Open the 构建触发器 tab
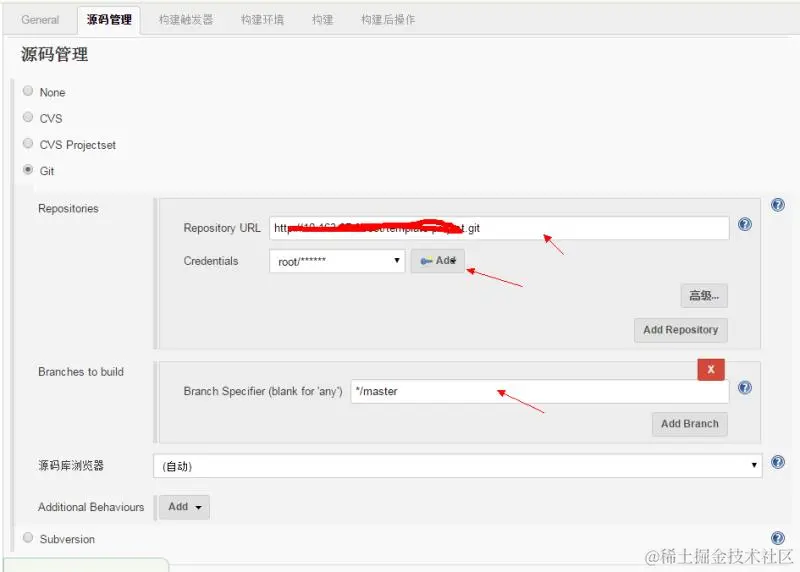Image resolution: width=800 pixels, height=572 pixels. coord(186,20)
